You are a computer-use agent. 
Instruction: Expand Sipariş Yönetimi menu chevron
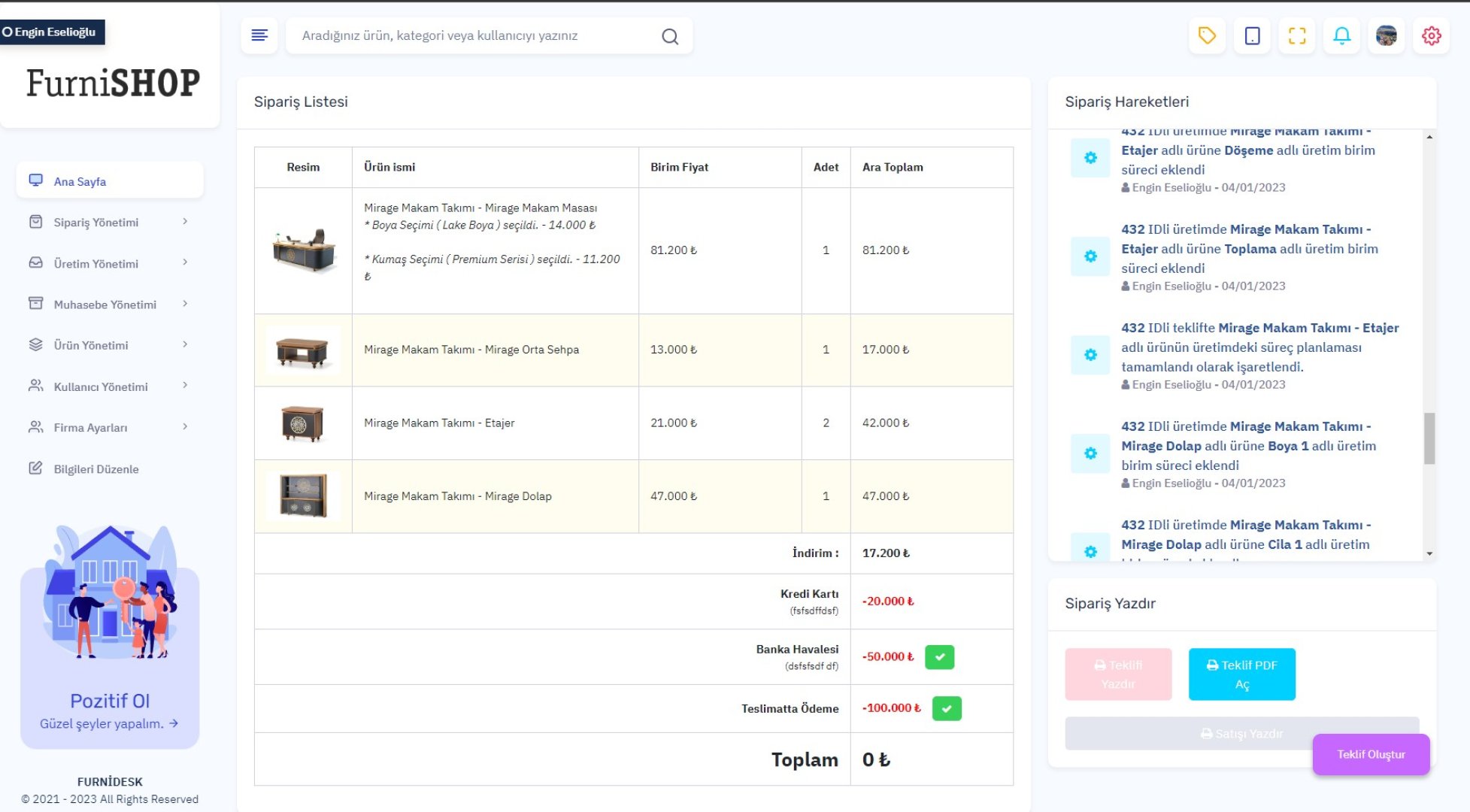coord(185,222)
